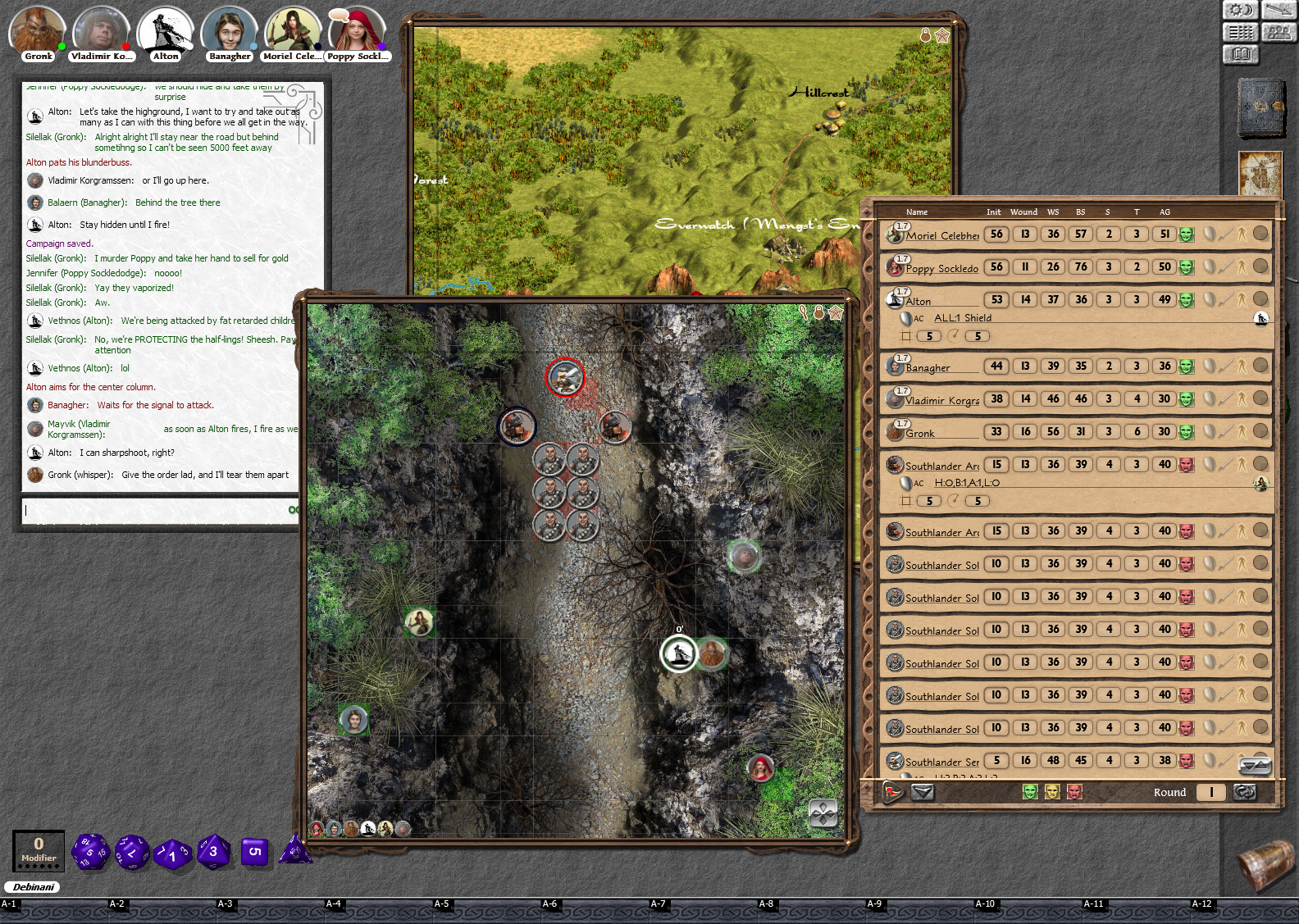Click the red hostile face filter
This screenshot has height=924, width=1299.
click(1074, 792)
